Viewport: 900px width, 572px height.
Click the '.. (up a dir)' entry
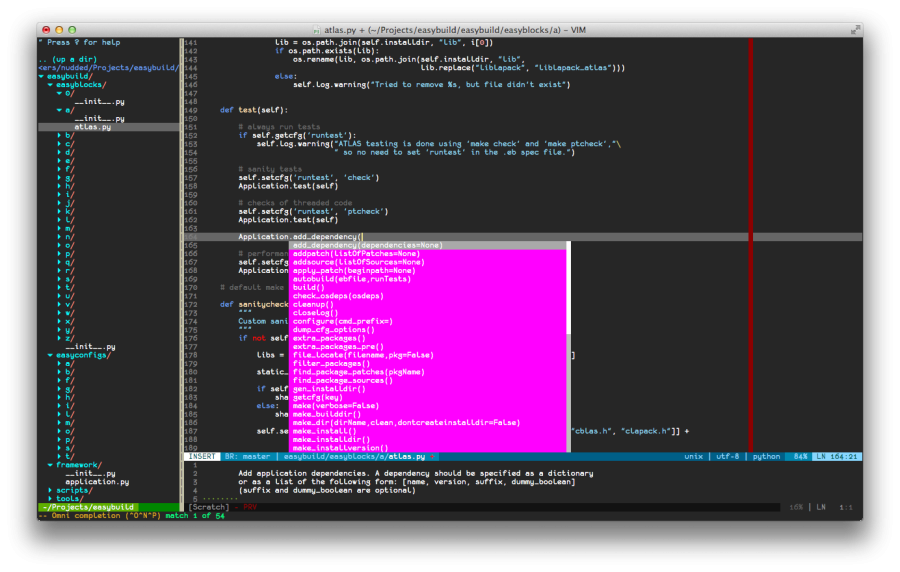click(x=66, y=59)
